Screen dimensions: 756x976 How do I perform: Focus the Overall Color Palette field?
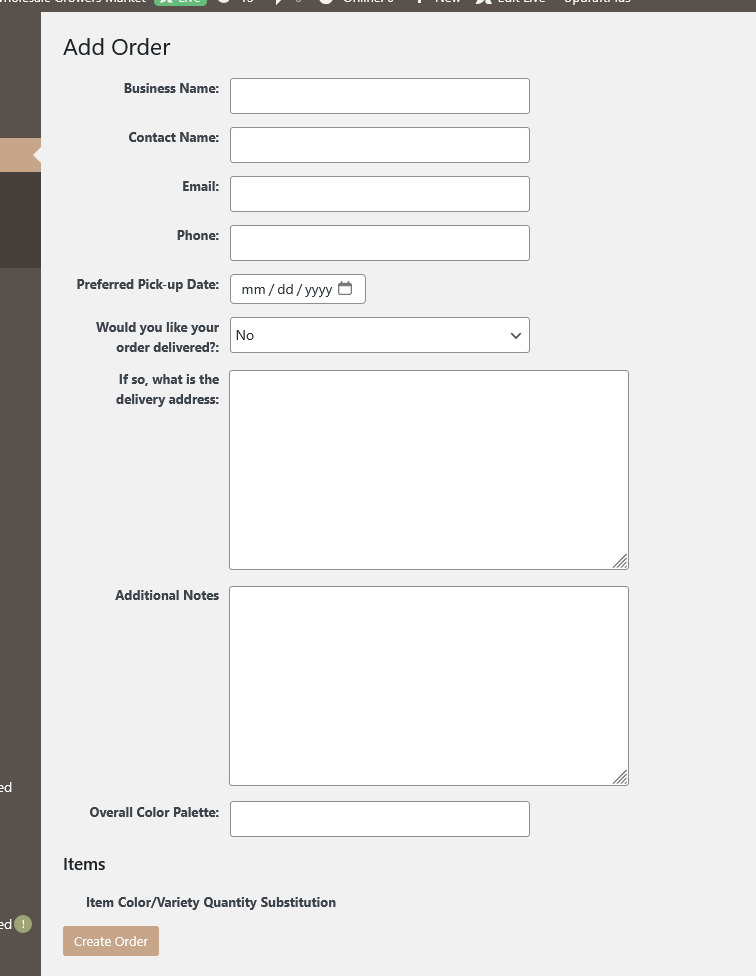click(380, 819)
